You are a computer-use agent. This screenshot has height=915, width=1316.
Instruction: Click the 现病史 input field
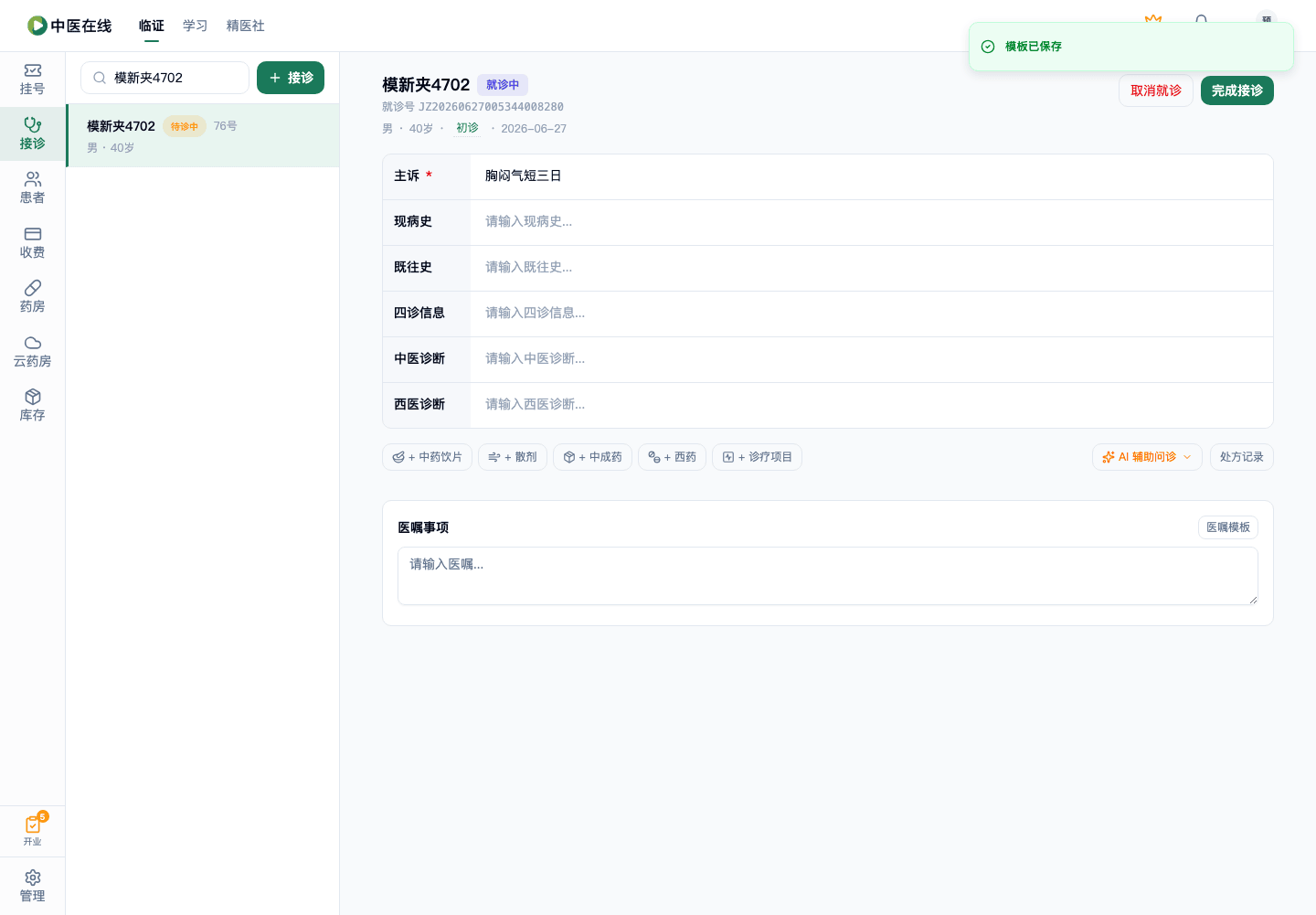click(x=871, y=222)
